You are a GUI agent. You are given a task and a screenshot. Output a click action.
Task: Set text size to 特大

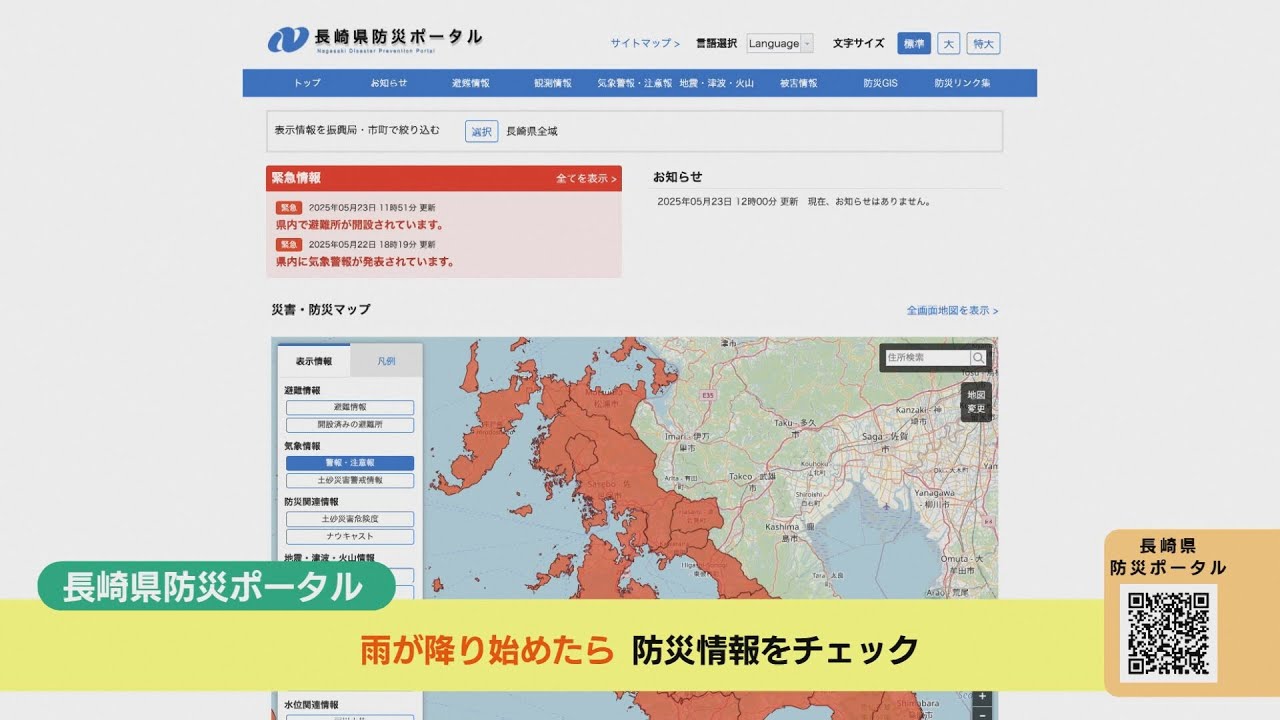point(983,44)
